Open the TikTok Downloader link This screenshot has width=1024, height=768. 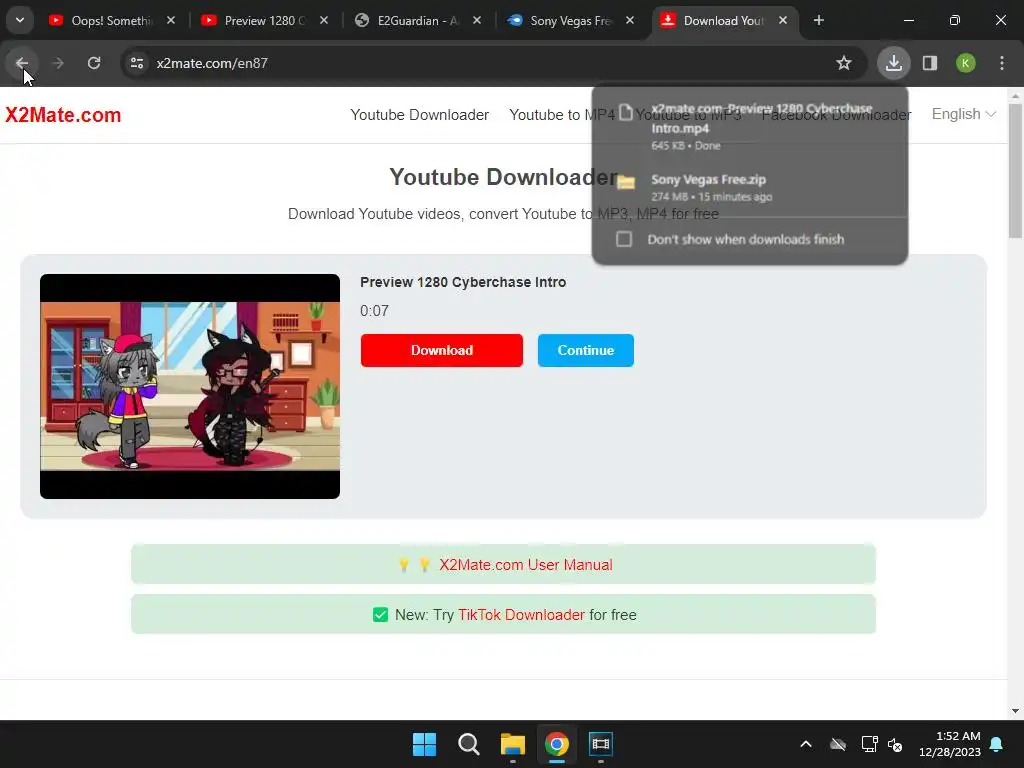coord(521,615)
